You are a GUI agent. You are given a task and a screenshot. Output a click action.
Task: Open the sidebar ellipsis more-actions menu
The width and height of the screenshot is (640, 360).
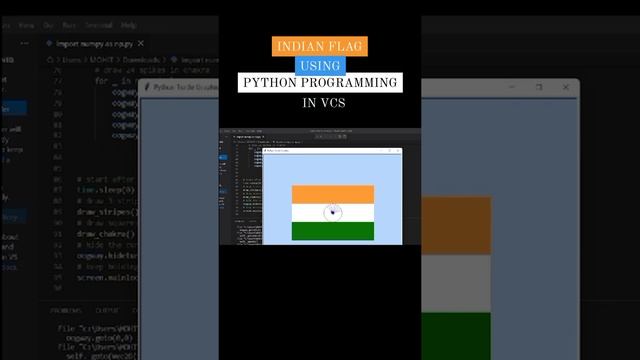tap(24, 43)
